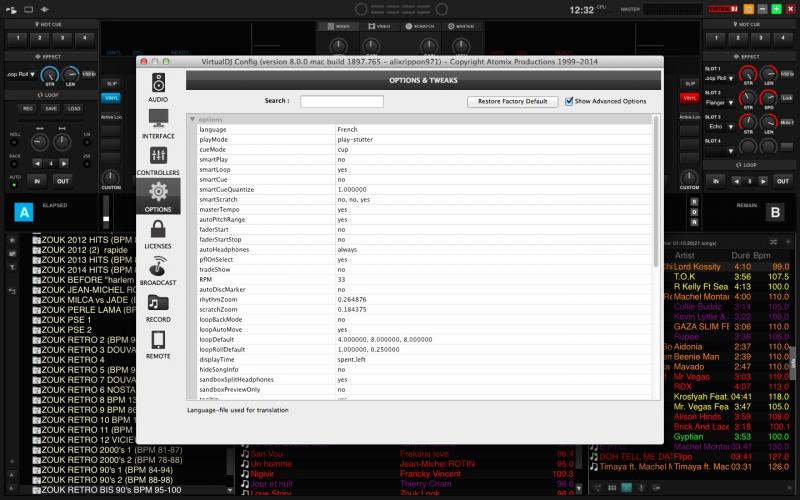The width and height of the screenshot is (800, 500).
Task: Uncheck Show Advanced Options checkbox
Action: tap(569, 101)
